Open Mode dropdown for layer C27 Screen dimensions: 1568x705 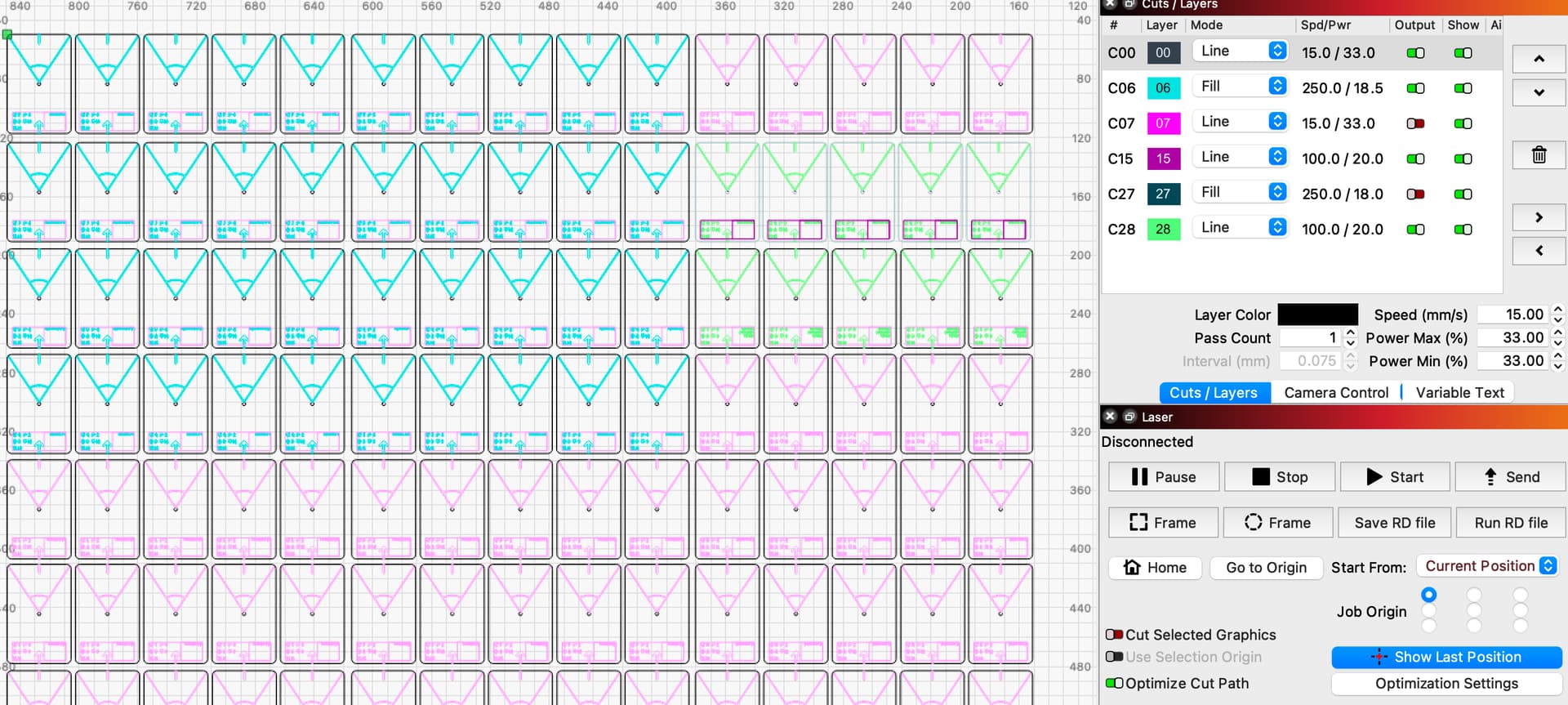(x=1240, y=191)
